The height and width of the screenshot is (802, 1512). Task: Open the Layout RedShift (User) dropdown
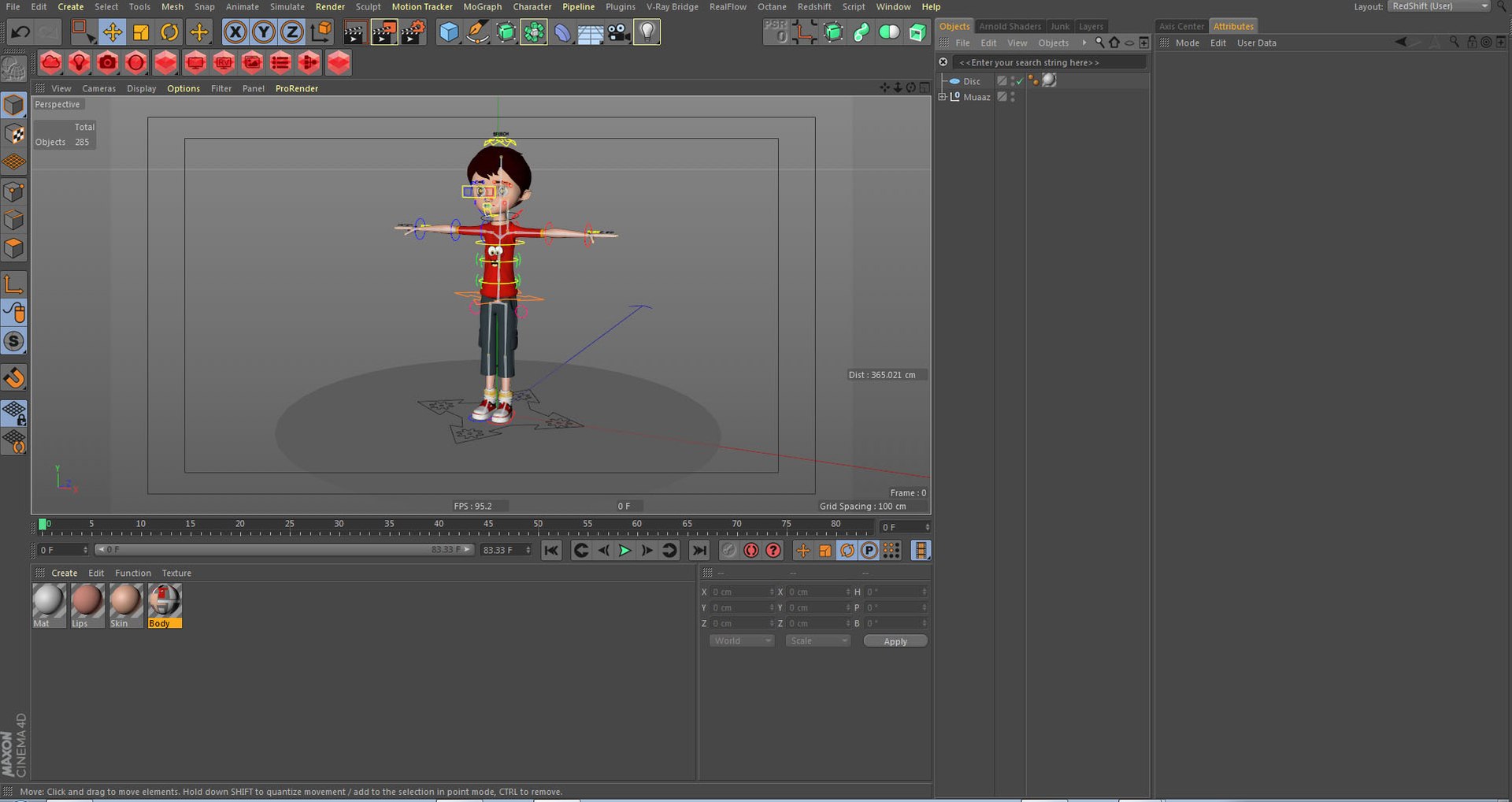(1439, 6)
